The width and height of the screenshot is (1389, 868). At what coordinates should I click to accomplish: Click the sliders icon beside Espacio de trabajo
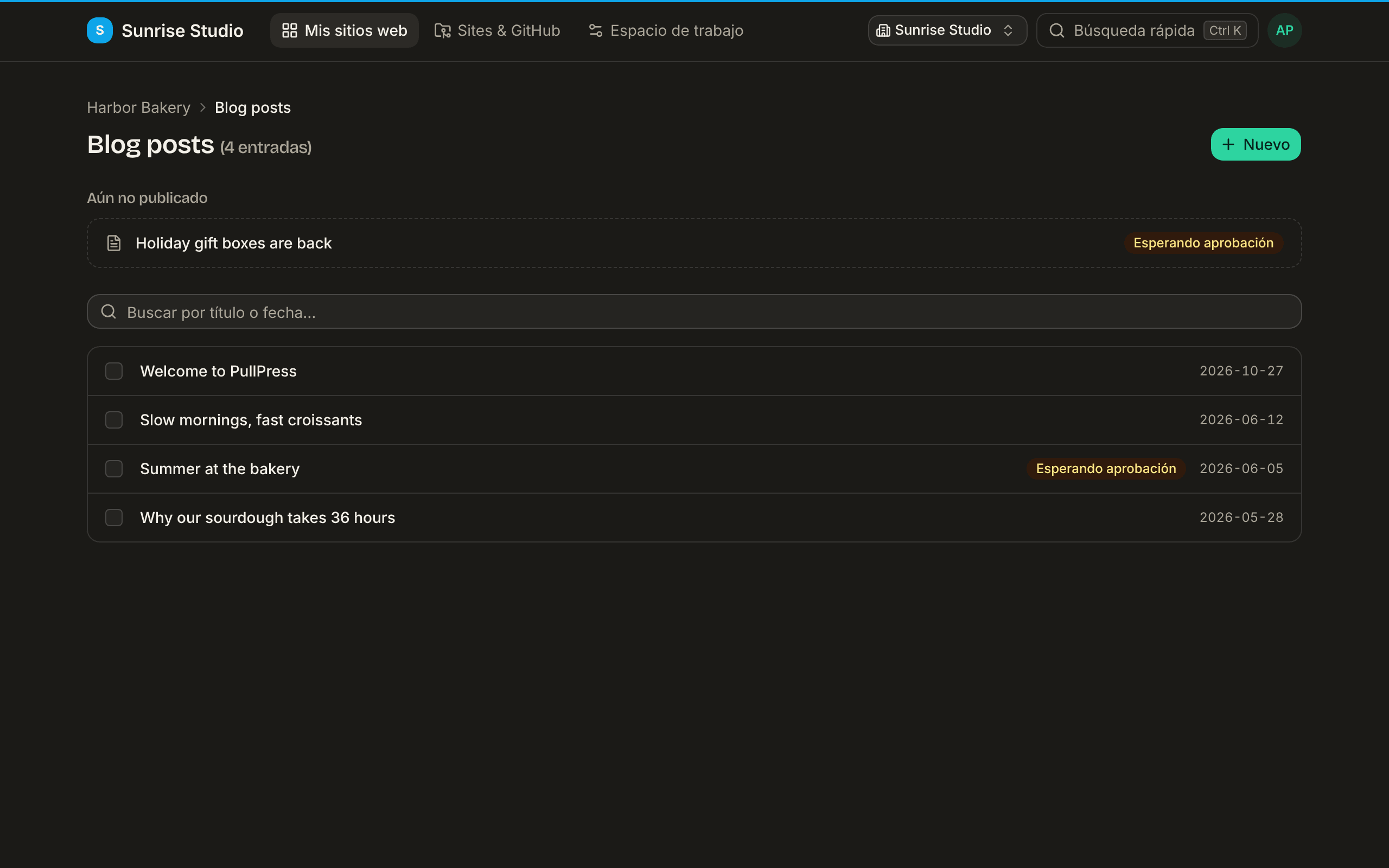(x=596, y=30)
